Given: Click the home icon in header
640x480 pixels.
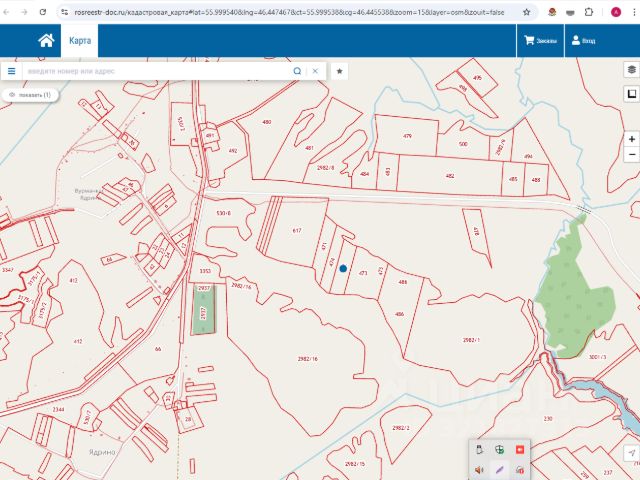Looking at the screenshot, I should [x=46, y=41].
